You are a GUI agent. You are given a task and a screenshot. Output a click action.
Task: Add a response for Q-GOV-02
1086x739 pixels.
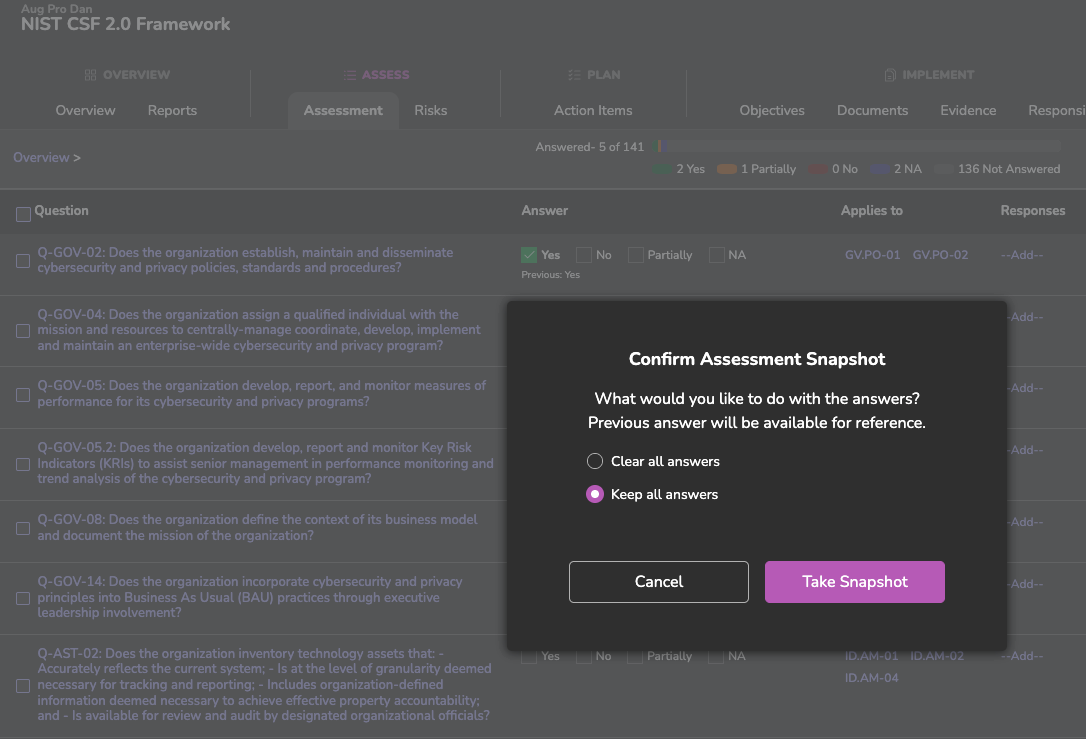1021,255
